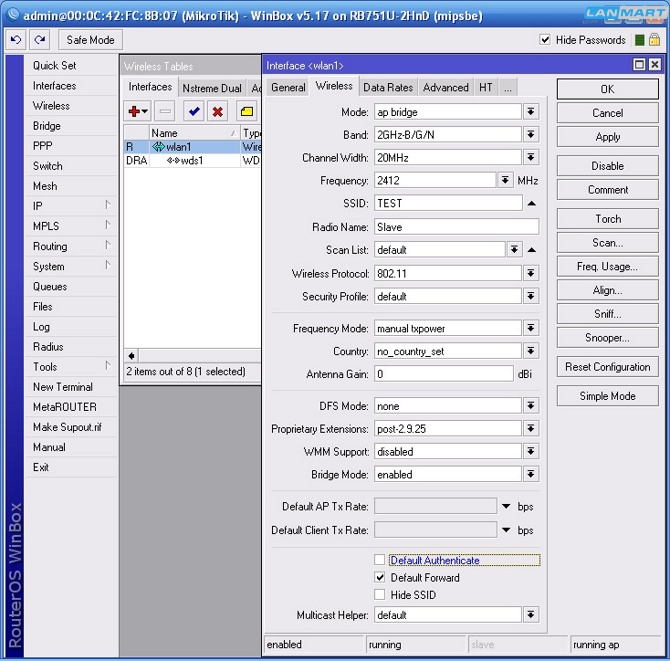Toggle the Hide Passwords checkbox
670x661 pixels.
545,40
